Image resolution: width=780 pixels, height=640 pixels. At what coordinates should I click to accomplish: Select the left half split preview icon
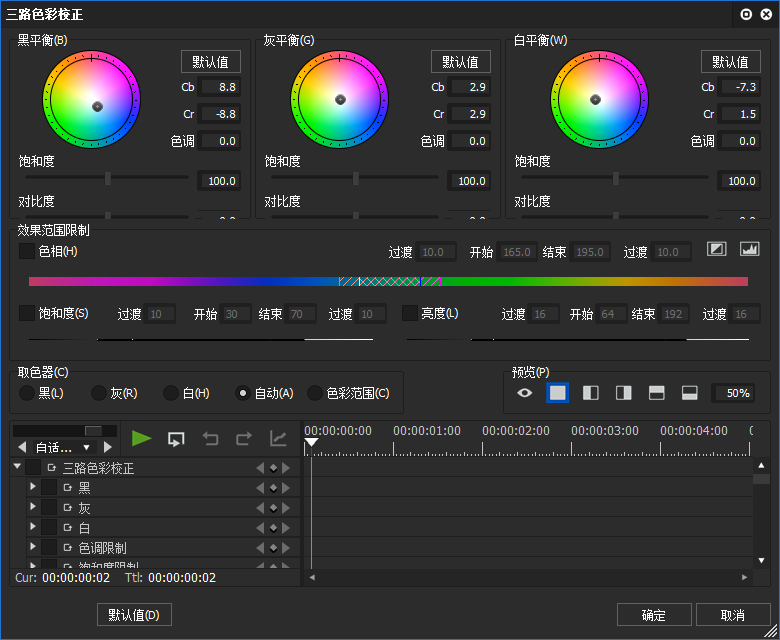click(590, 393)
